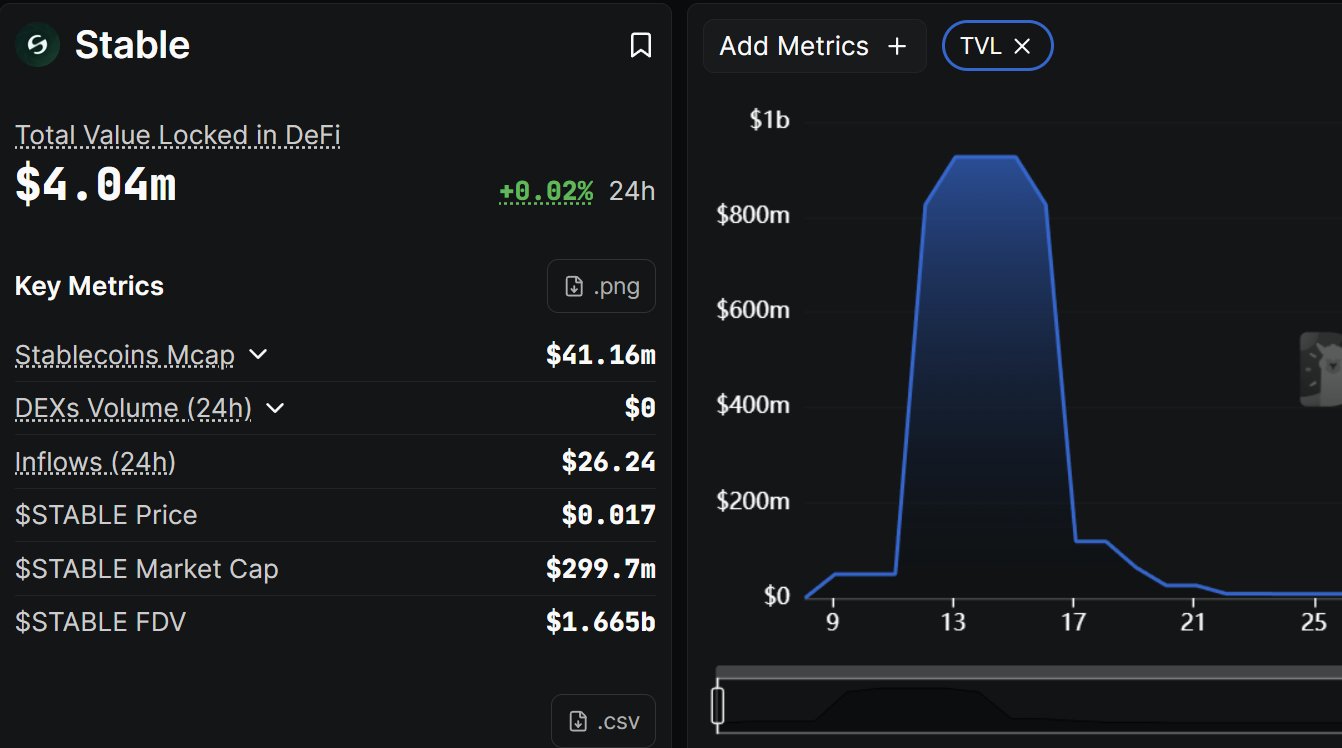1342x748 pixels.
Task: Click the Total Value Locked in DeFi label
Action: [178, 135]
